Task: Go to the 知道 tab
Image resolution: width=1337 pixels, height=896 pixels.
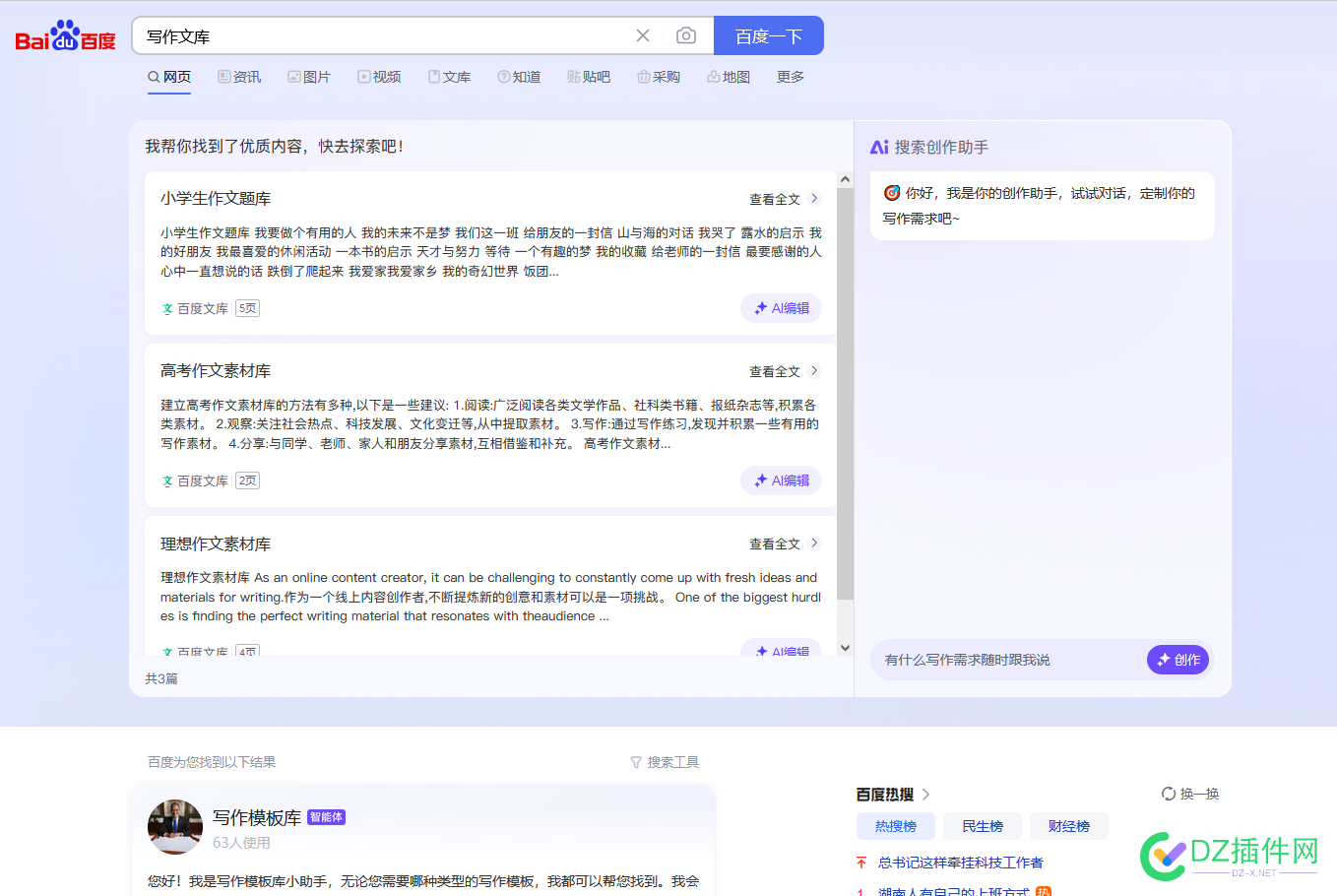Action: tap(519, 77)
